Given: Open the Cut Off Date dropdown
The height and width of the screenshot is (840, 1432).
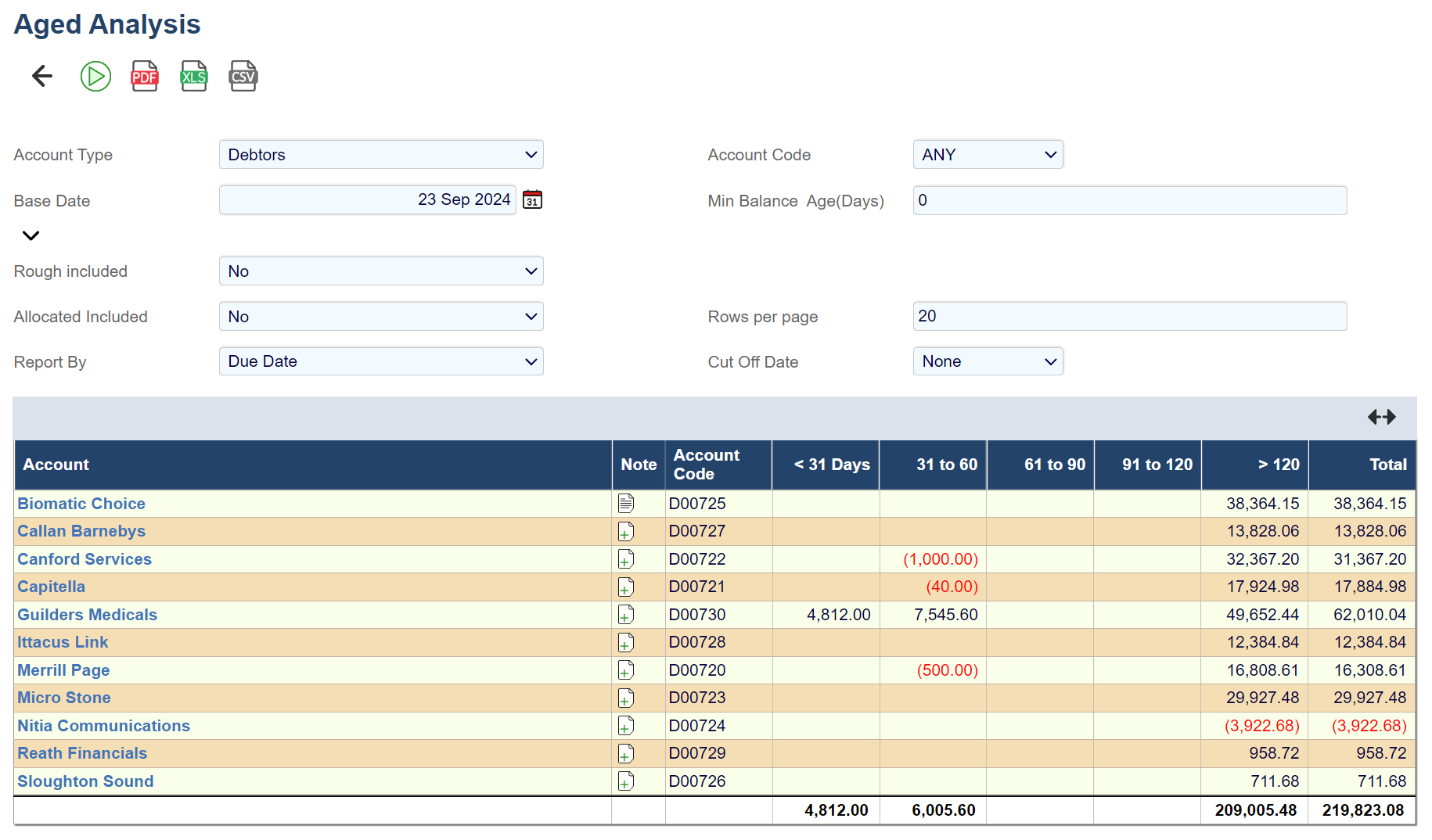Looking at the screenshot, I should (x=988, y=361).
